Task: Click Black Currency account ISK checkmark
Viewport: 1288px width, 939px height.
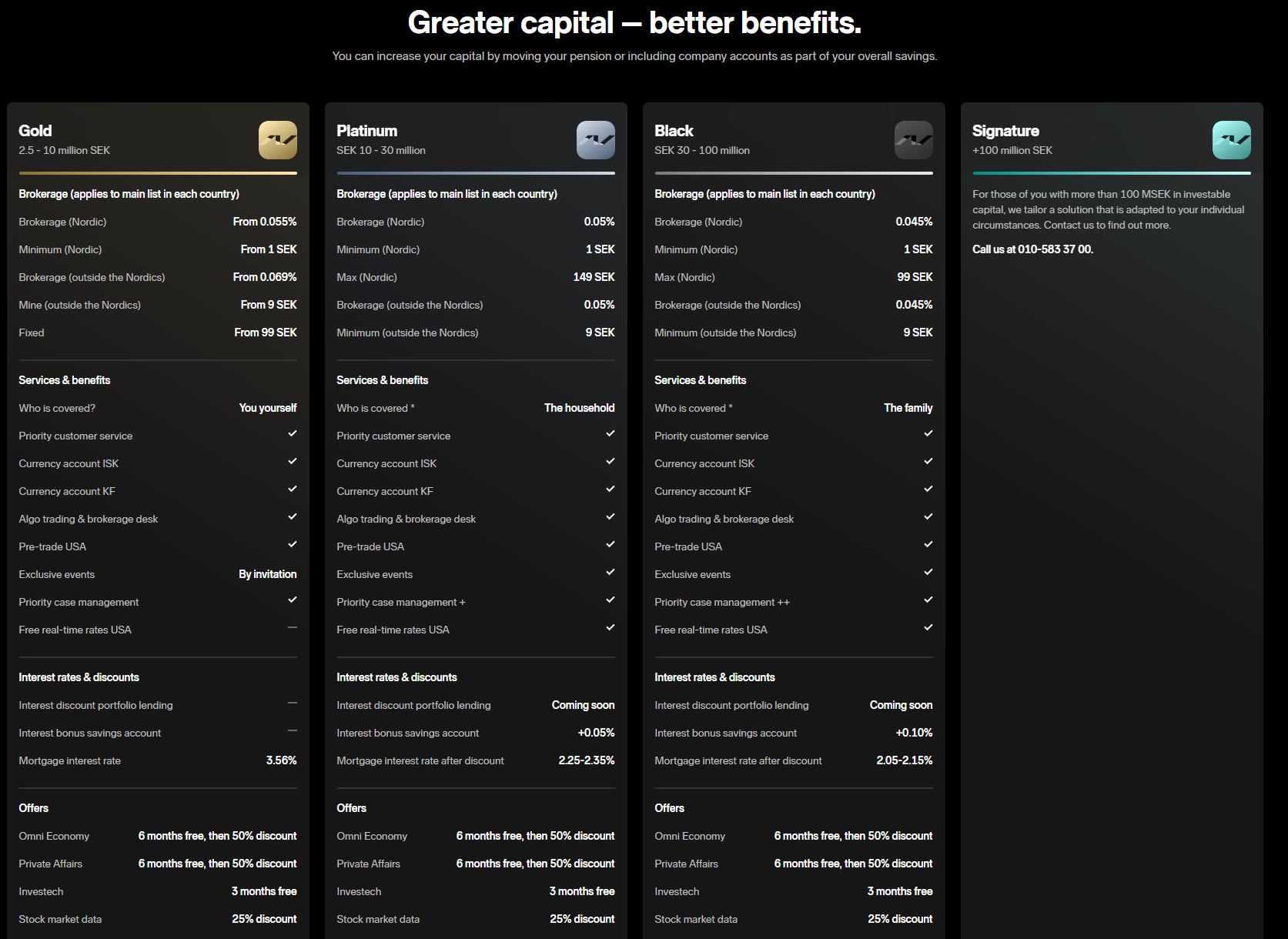Action: (928, 462)
